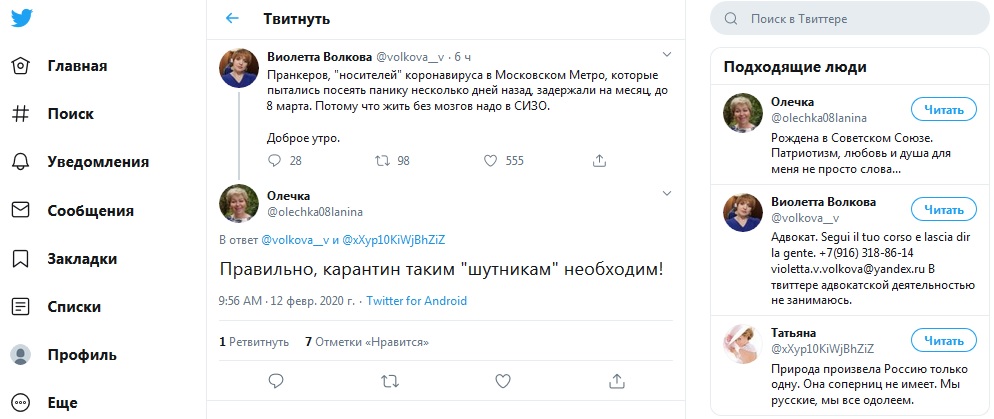Share Виолетта Волкова's tweet

[599, 160]
